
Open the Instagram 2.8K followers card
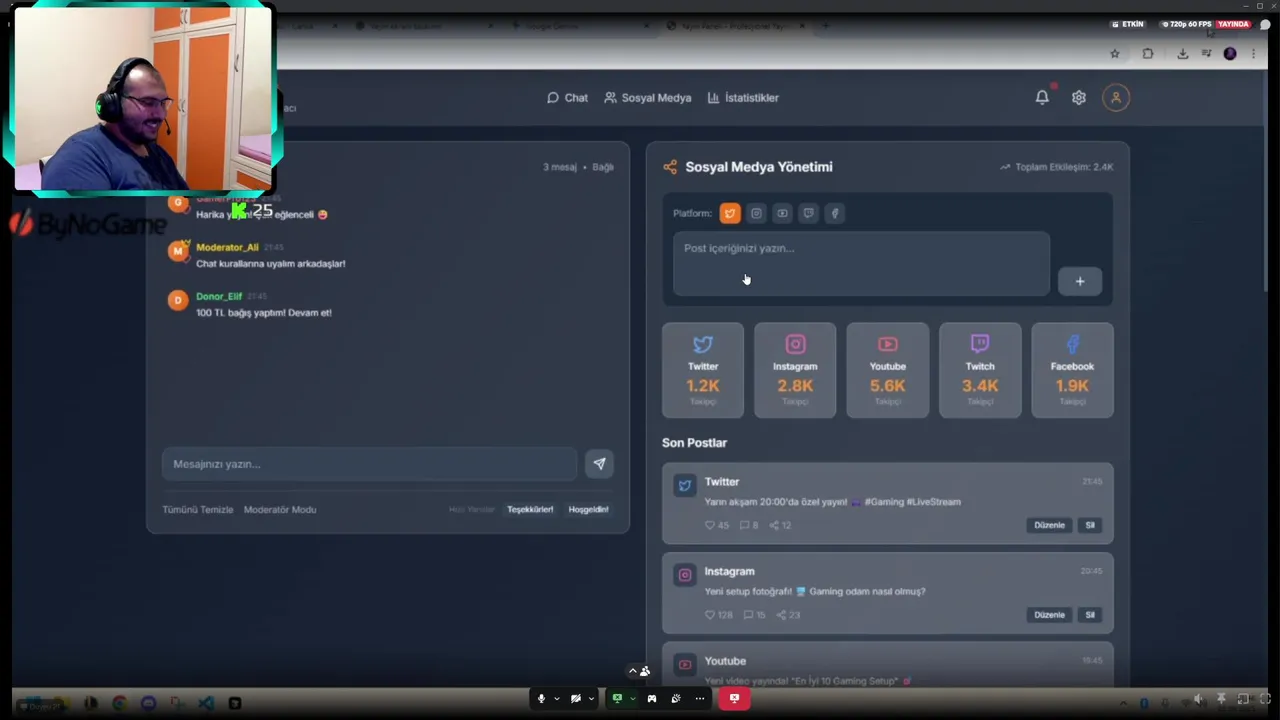coord(795,370)
